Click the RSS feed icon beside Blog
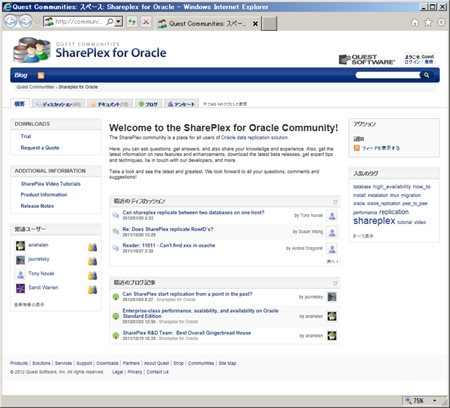Image resolution: width=450 pixels, height=408 pixels. (x=41, y=76)
